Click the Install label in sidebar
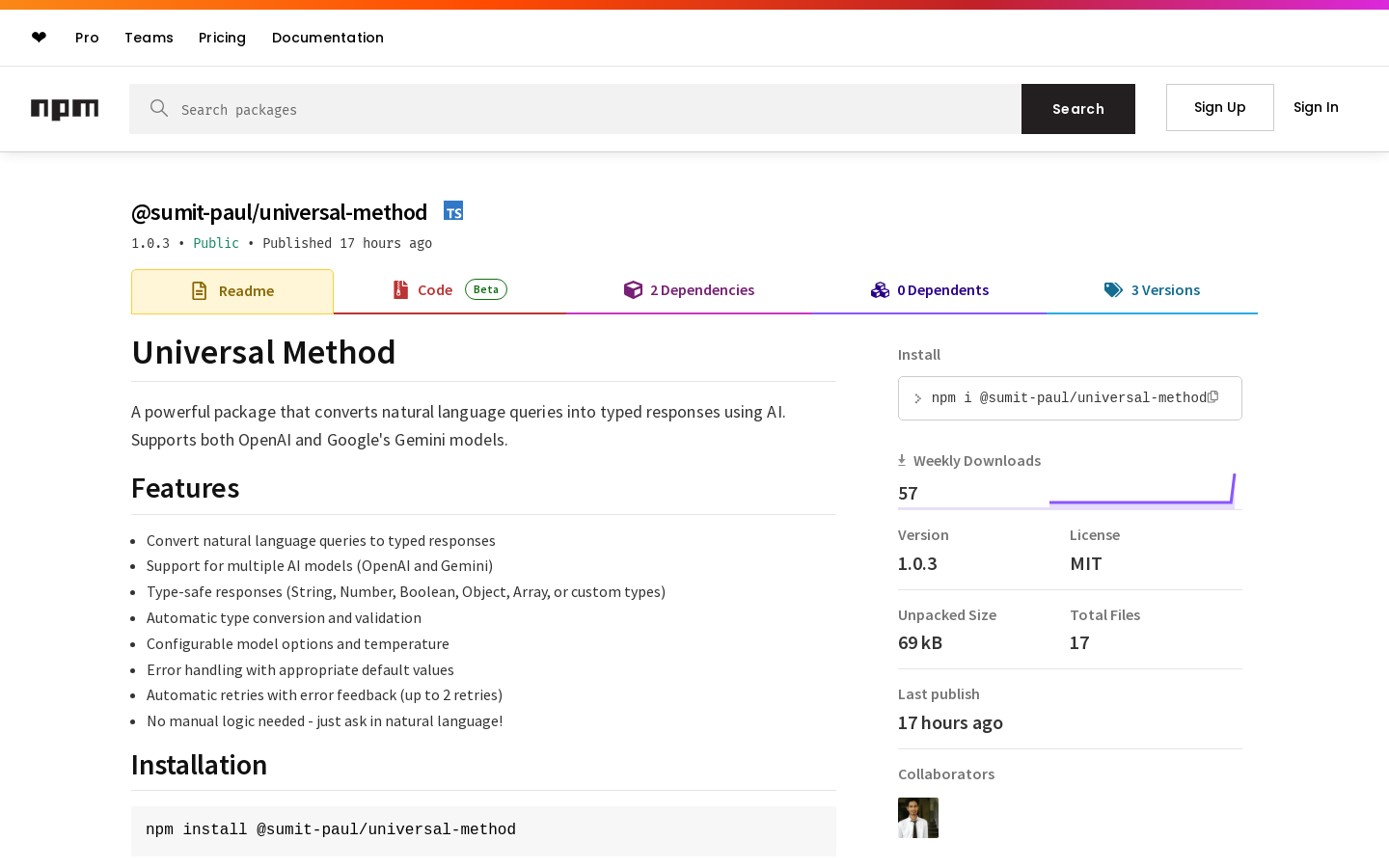Screen dimensions: 1389x868 click(919, 355)
